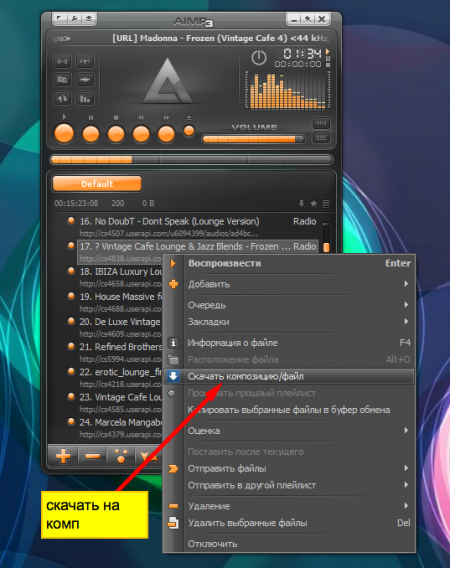Choose Воспроизвести in the context menu

point(289,263)
